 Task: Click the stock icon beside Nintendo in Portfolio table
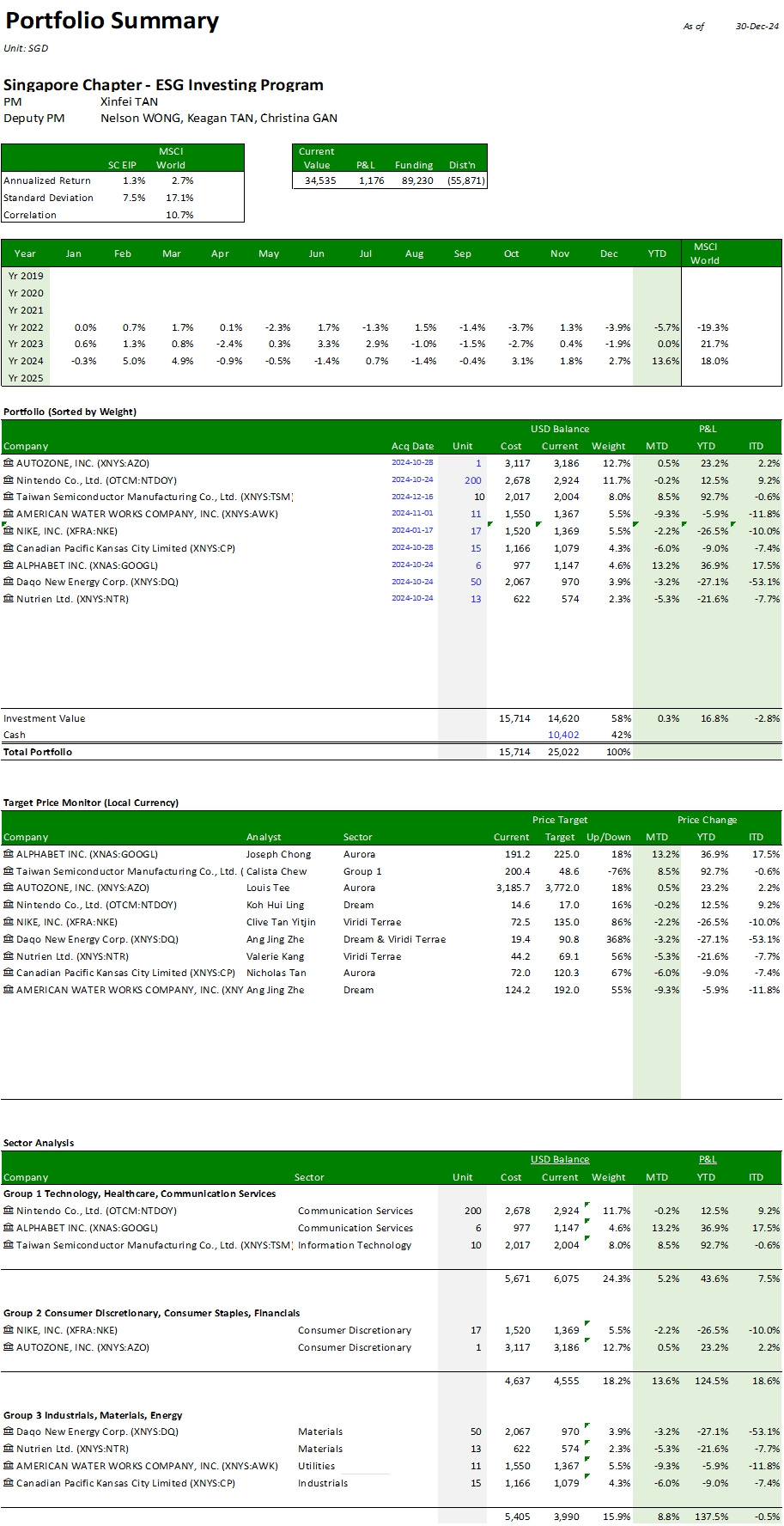[9, 480]
